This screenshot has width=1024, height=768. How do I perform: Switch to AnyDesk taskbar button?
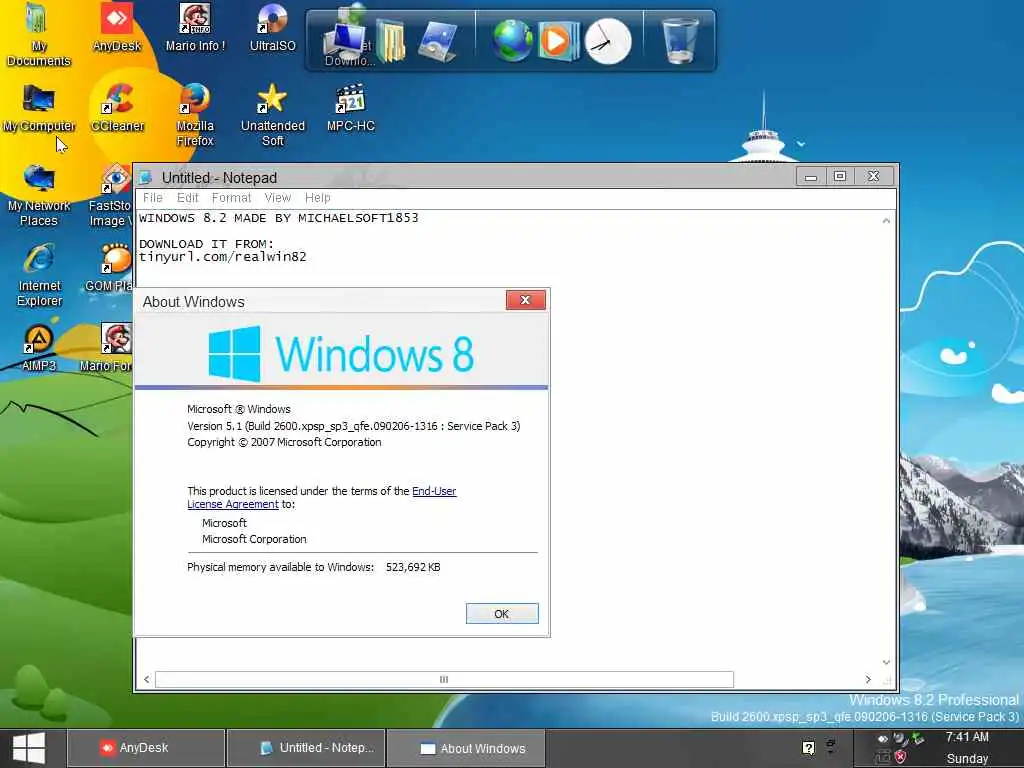tap(146, 748)
